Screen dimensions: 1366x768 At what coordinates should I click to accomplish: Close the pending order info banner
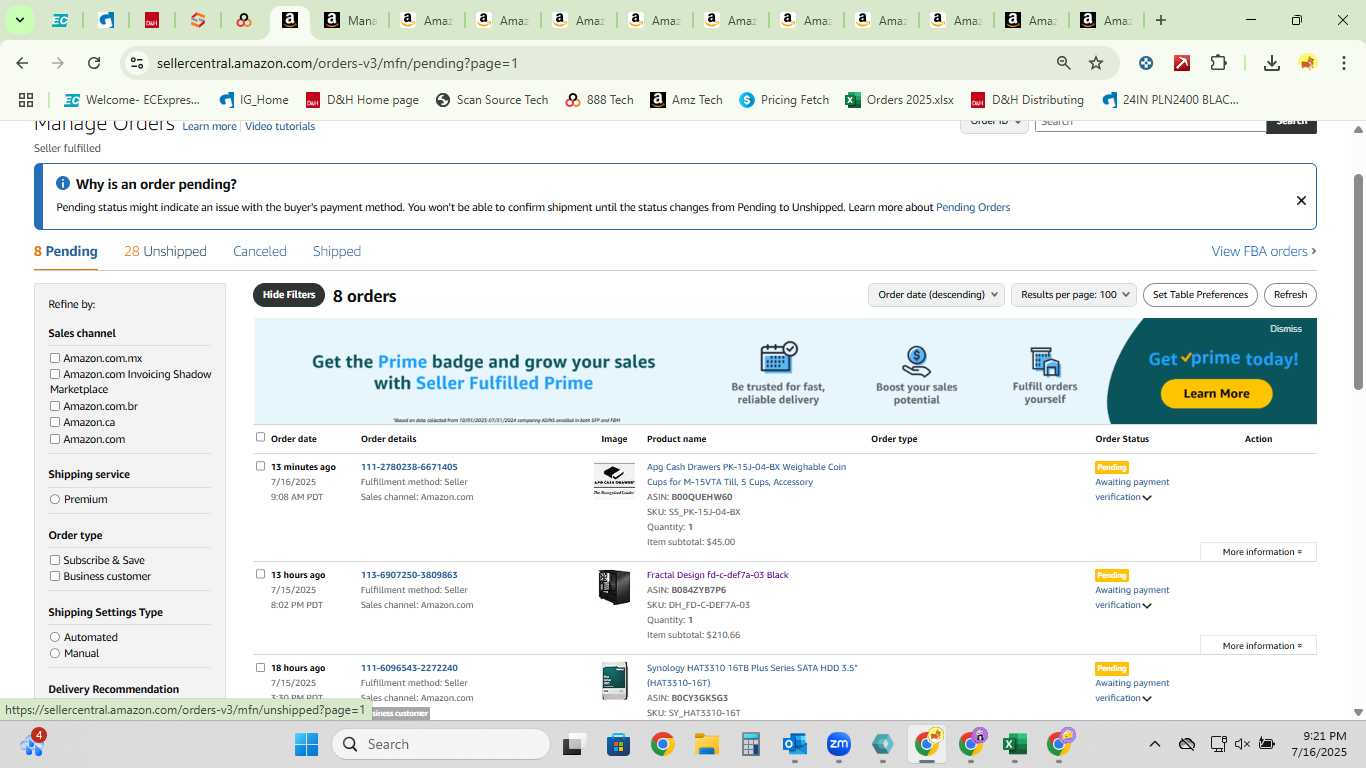coord(1301,200)
